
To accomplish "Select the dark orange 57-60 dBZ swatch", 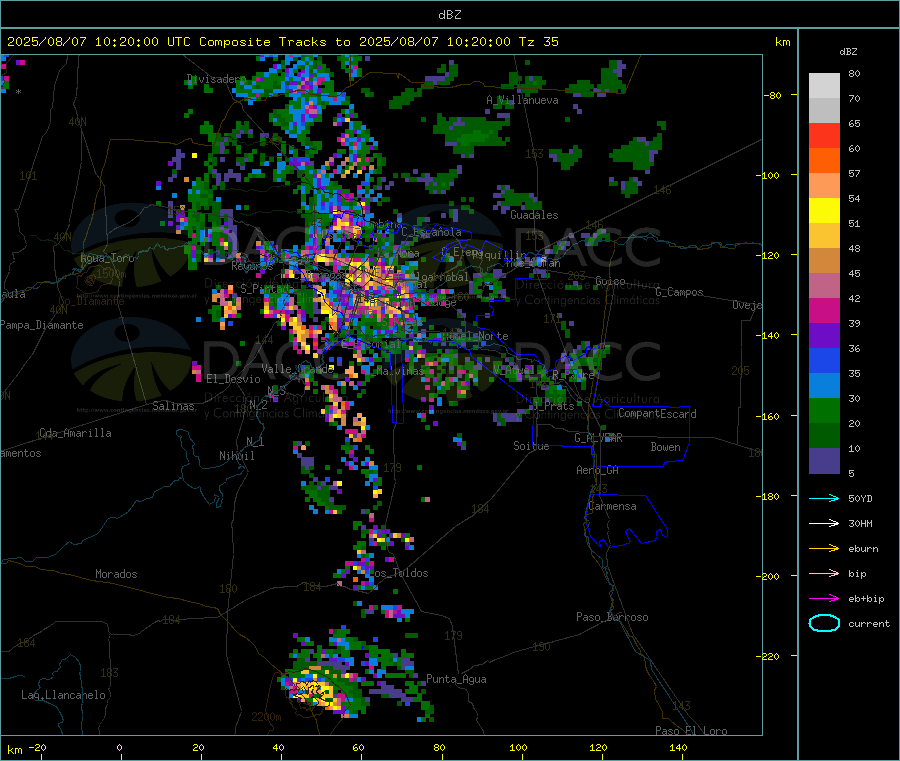I will [x=824, y=161].
